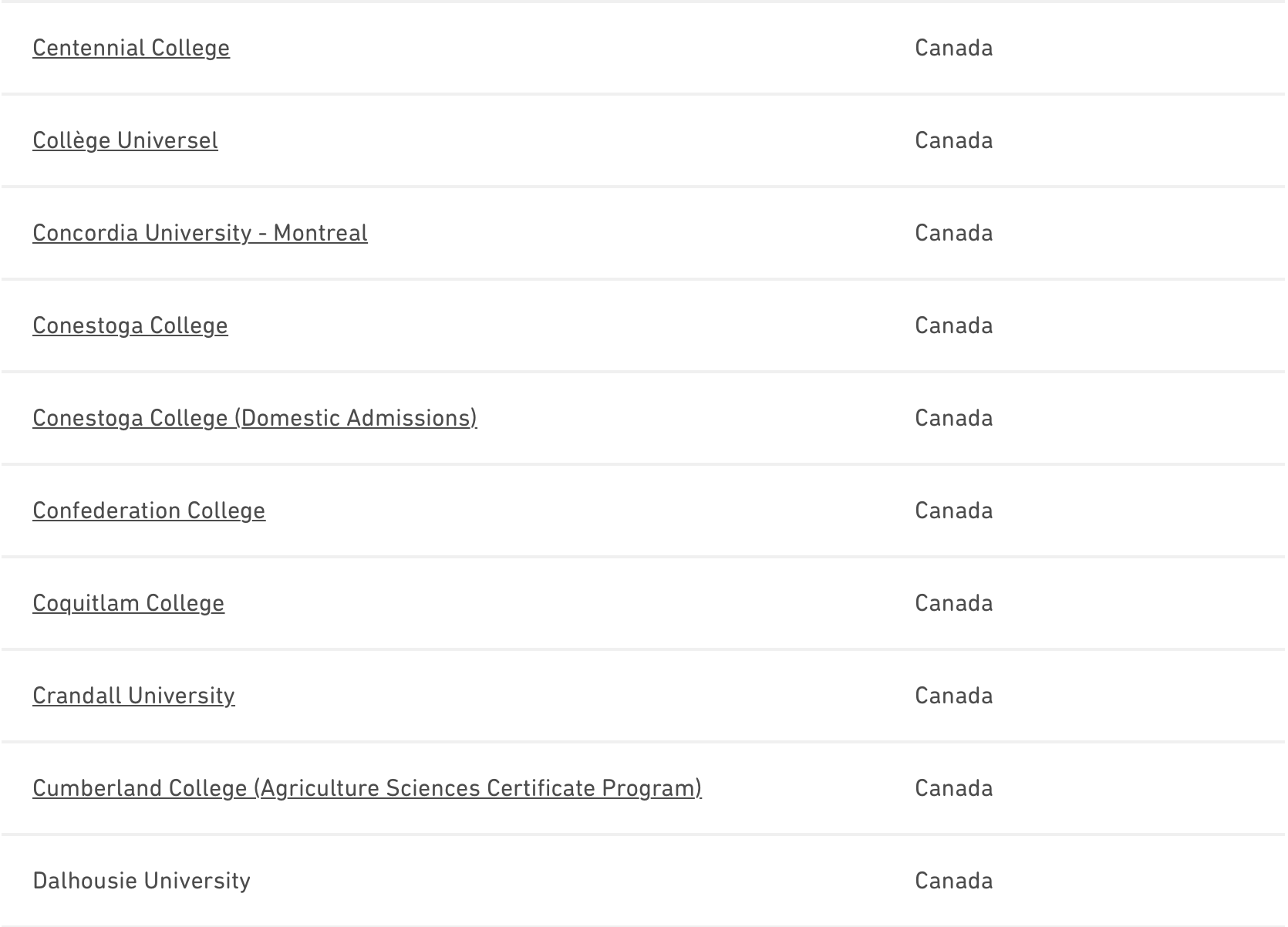The height and width of the screenshot is (927, 1288).
Task: Select Canada beside Crandall University
Action: tap(953, 696)
